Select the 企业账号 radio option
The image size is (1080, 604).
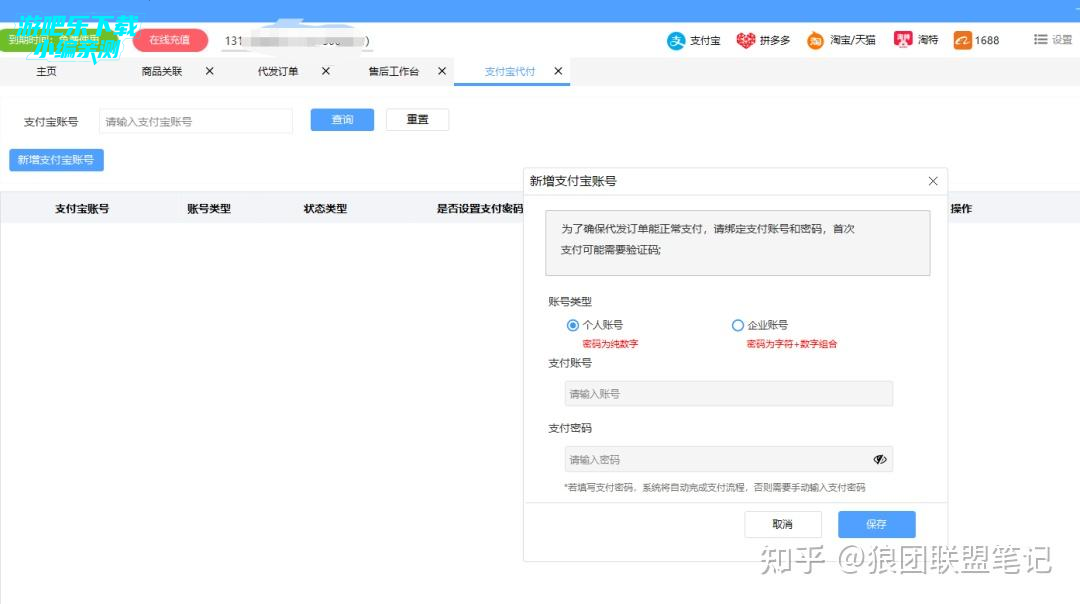point(738,325)
